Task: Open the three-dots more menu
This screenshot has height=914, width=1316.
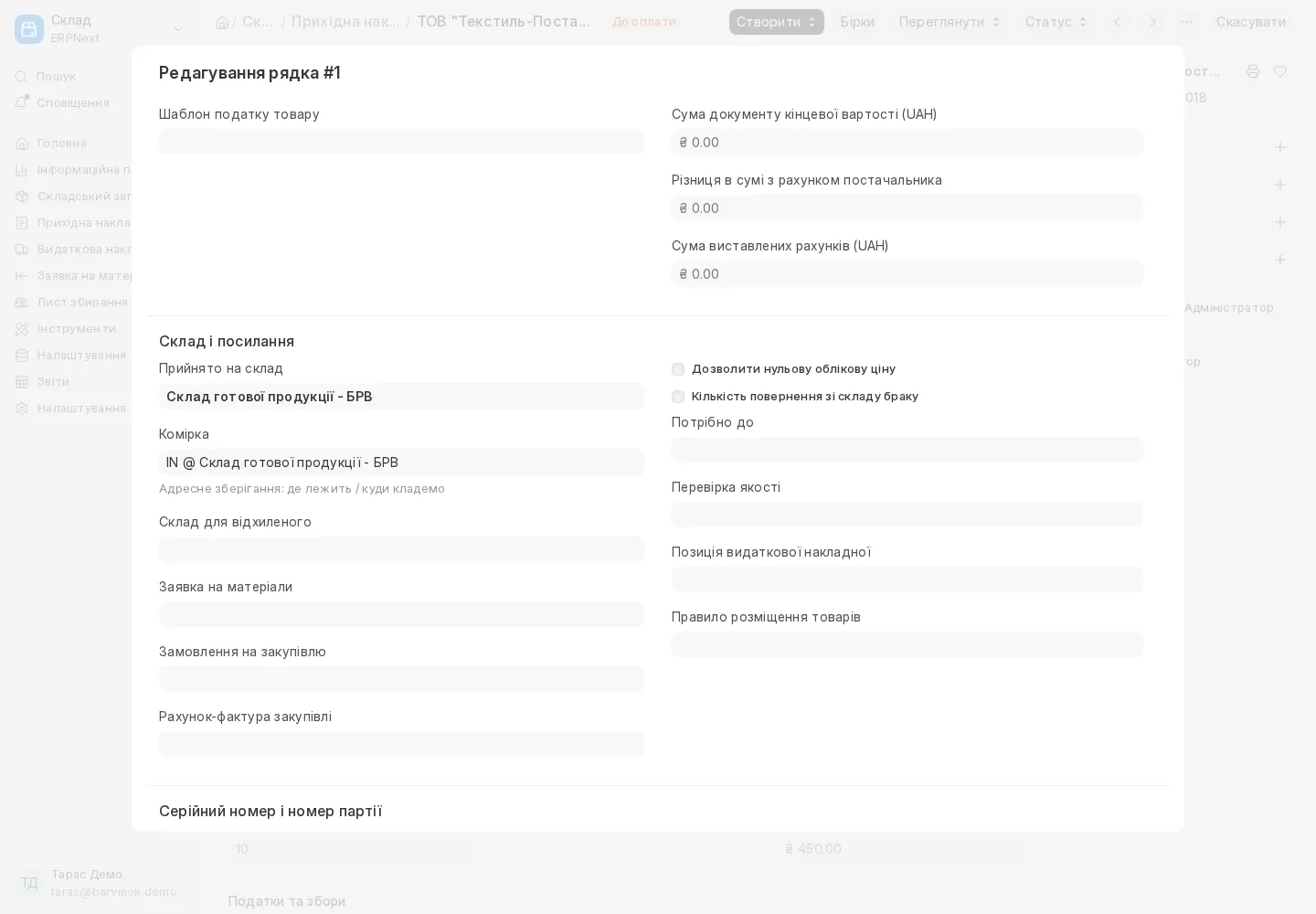Action: pos(1187,22)
